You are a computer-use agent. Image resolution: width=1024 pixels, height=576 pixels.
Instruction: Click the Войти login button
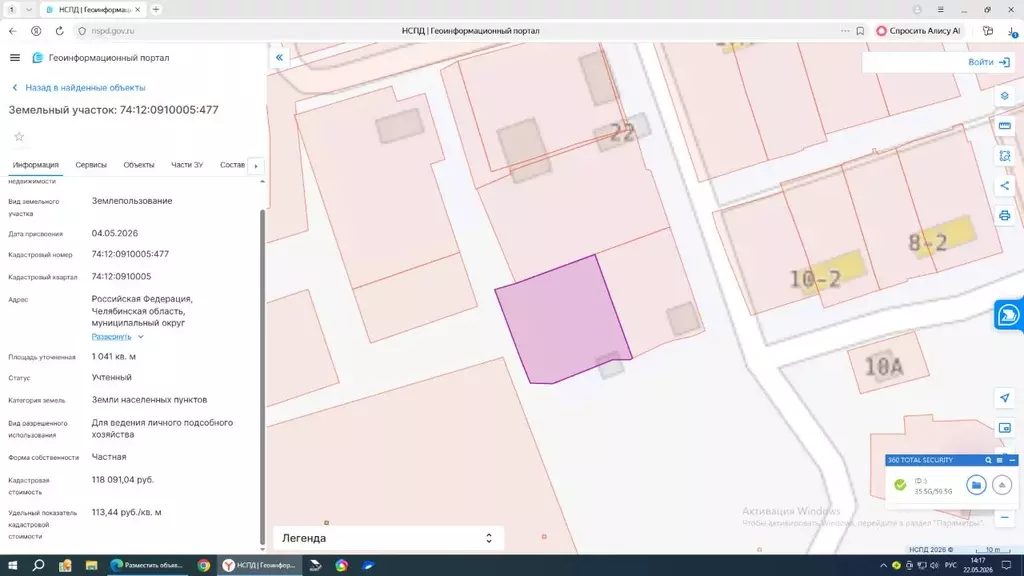pos(989,62)
